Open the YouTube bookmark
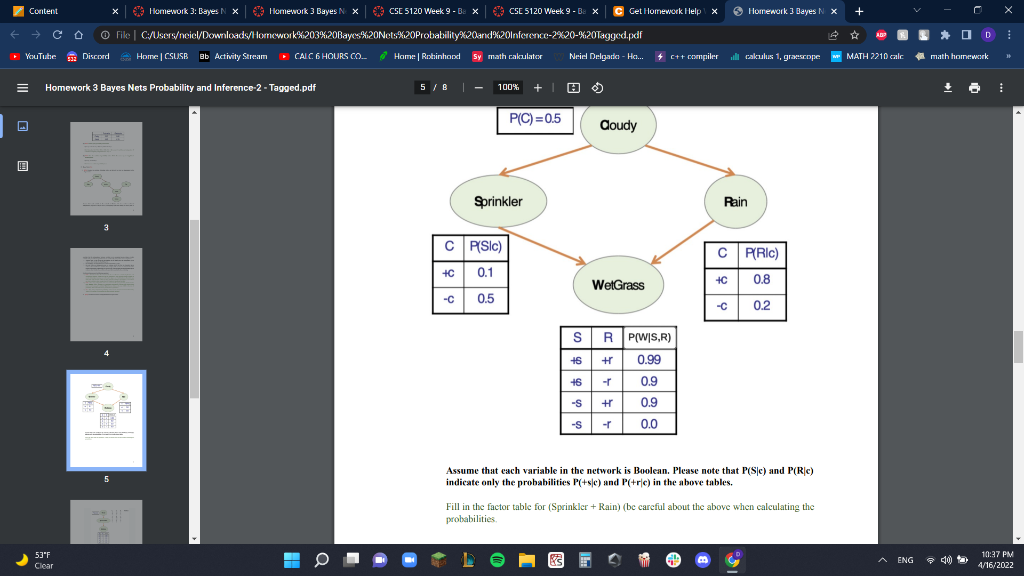Image resolution: width=1024 pixels, height=576 pixels. click(33, 56)
